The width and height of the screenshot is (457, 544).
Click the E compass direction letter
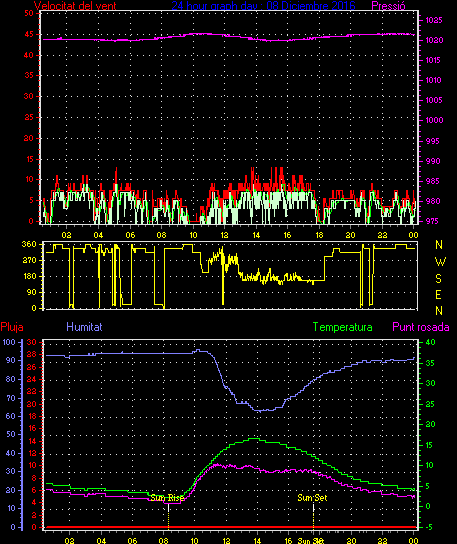(438, 295)
